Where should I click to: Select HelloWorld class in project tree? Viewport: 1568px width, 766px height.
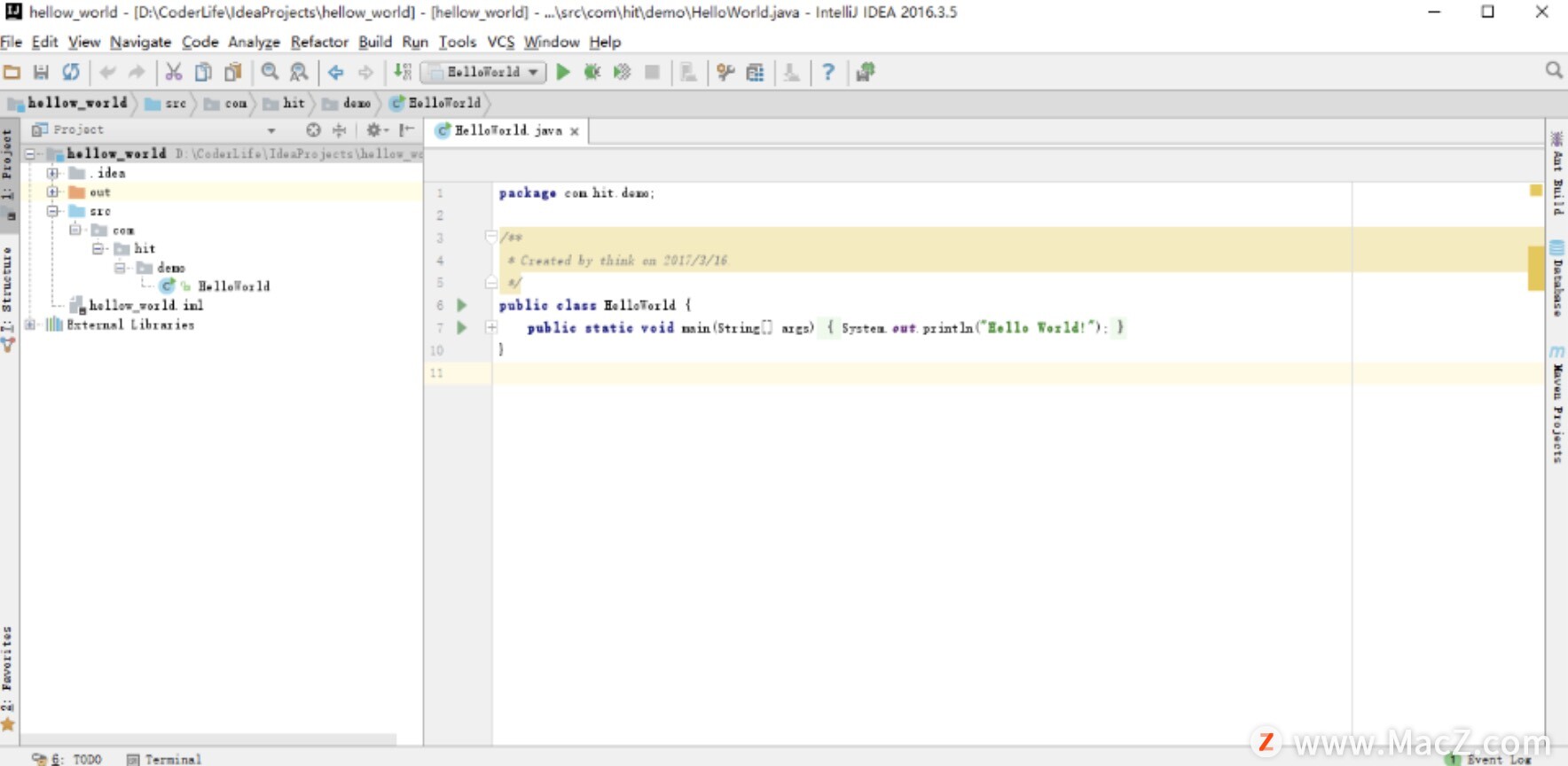click(x=215, y=286)
